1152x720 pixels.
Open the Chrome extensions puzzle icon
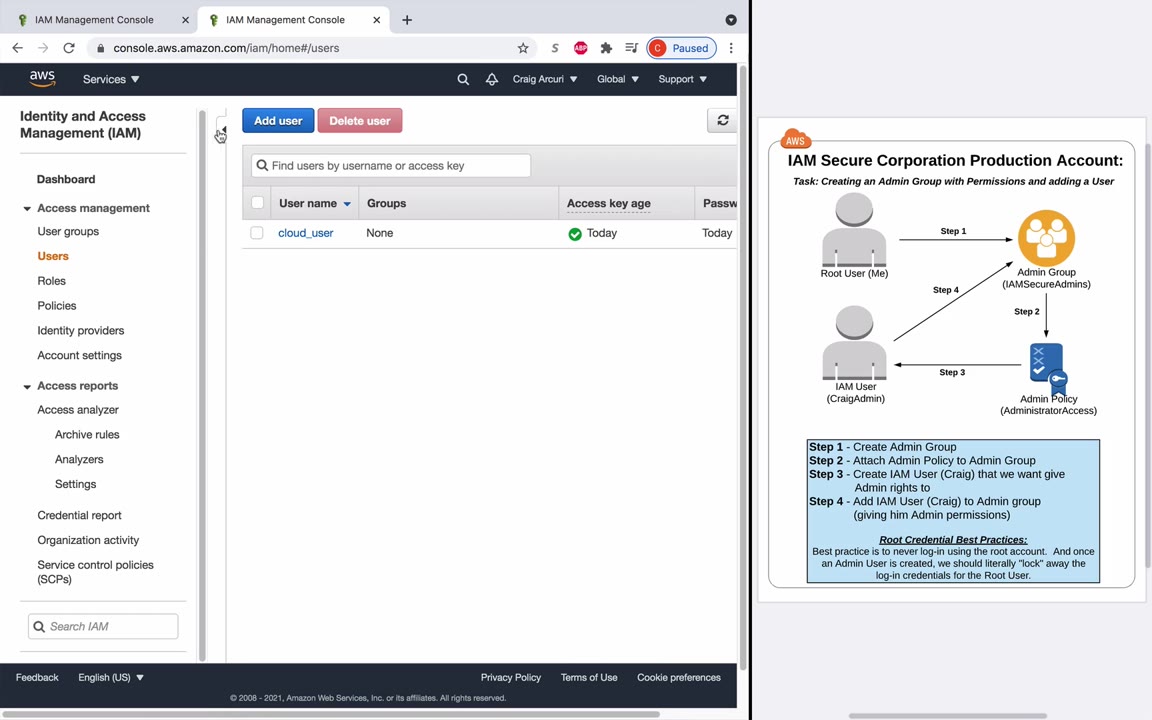coord(606,48)
